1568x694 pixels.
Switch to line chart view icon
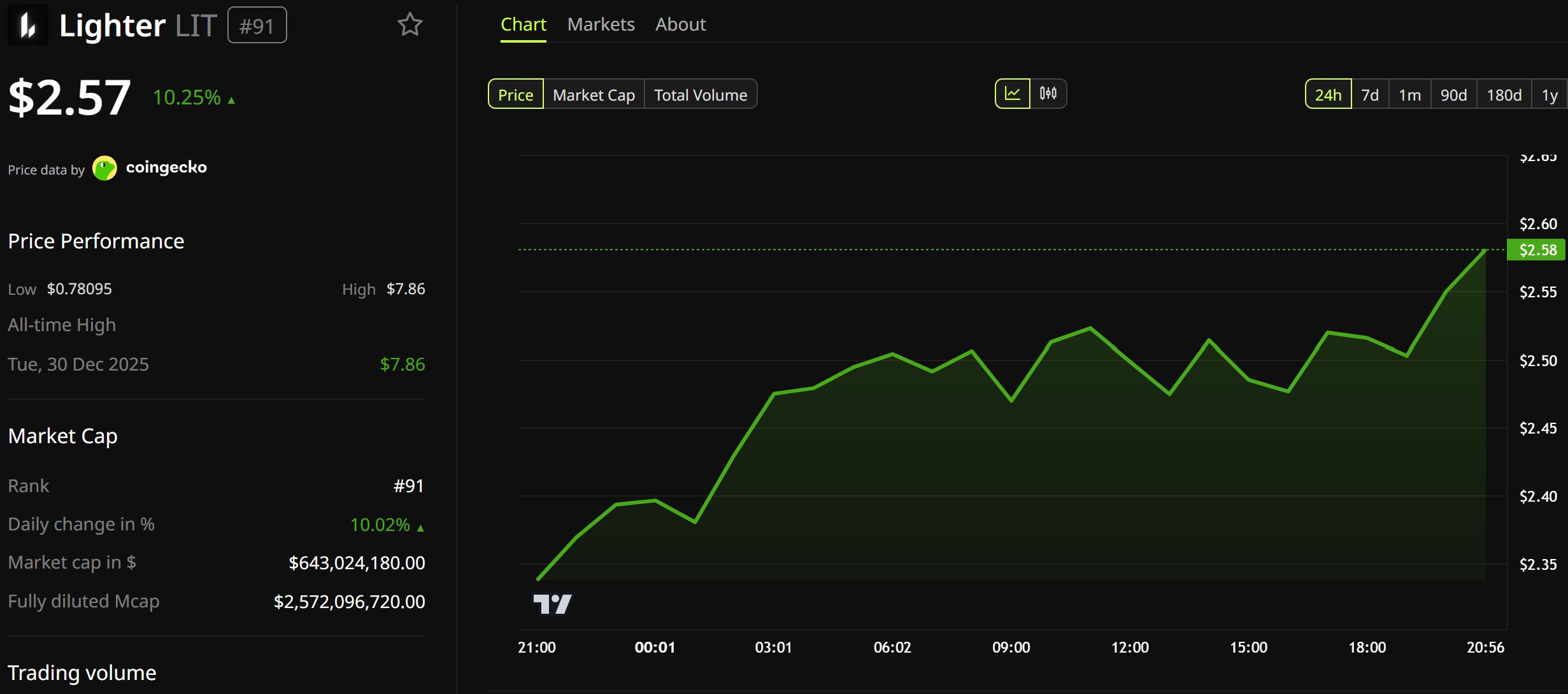click(x=1013, y=94)
